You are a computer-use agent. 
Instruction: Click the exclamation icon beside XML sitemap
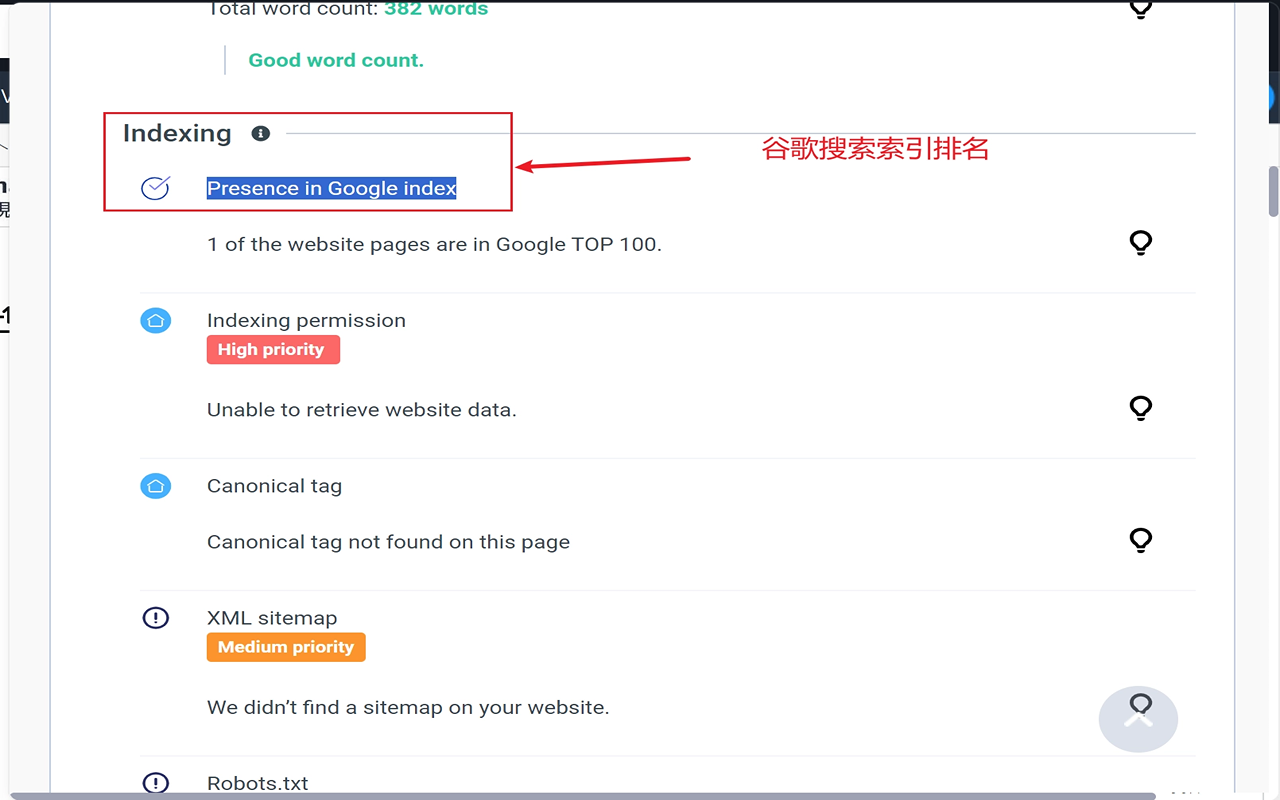pyautogui.click(x=155, y=618)
